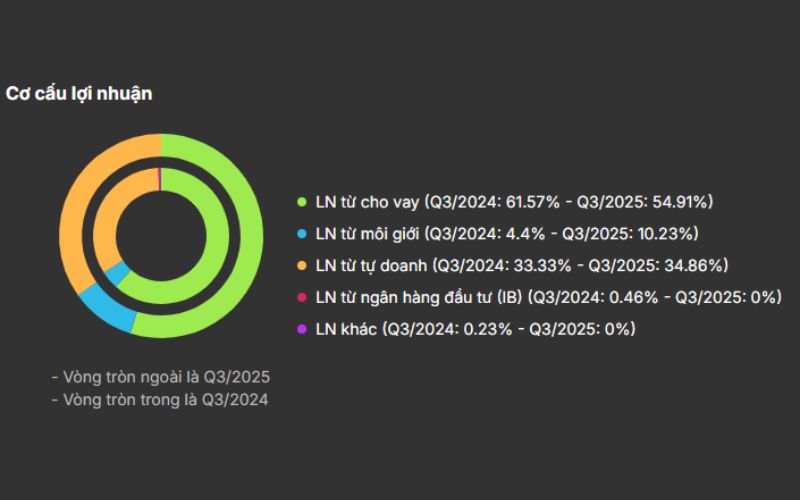Screen dimensions: 800x500
Task: Click the green legend dot for LN từ cho vay
Action: (x=301, y=202)
